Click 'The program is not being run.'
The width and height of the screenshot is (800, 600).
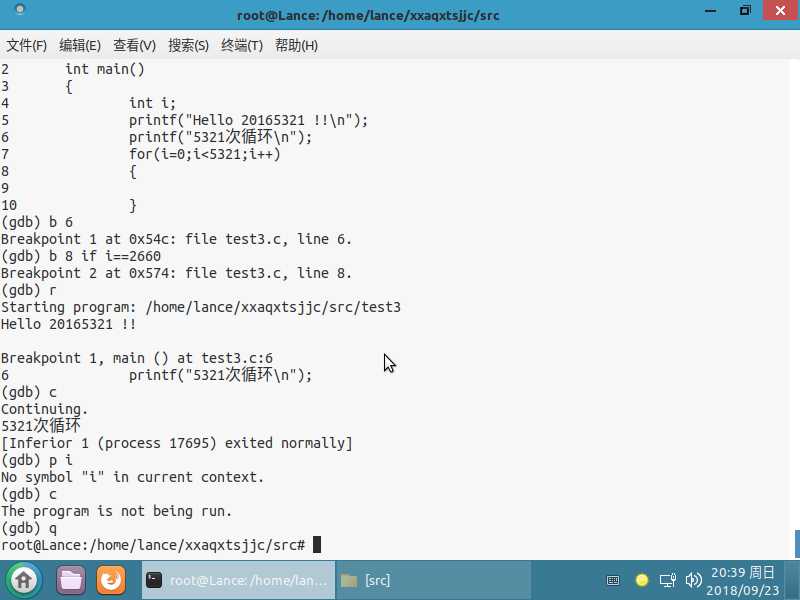click(116, 511)
